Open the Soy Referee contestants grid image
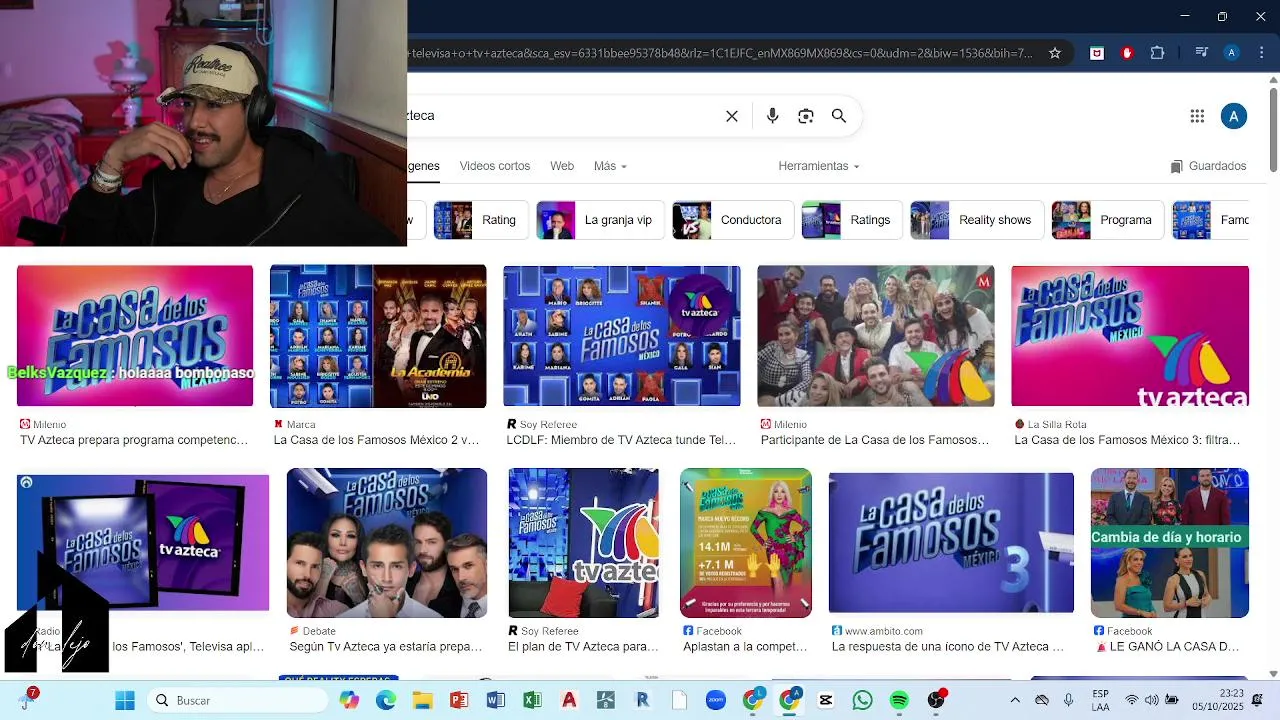The width and height of the screenshot is (1280, 720). coord(622,336)
